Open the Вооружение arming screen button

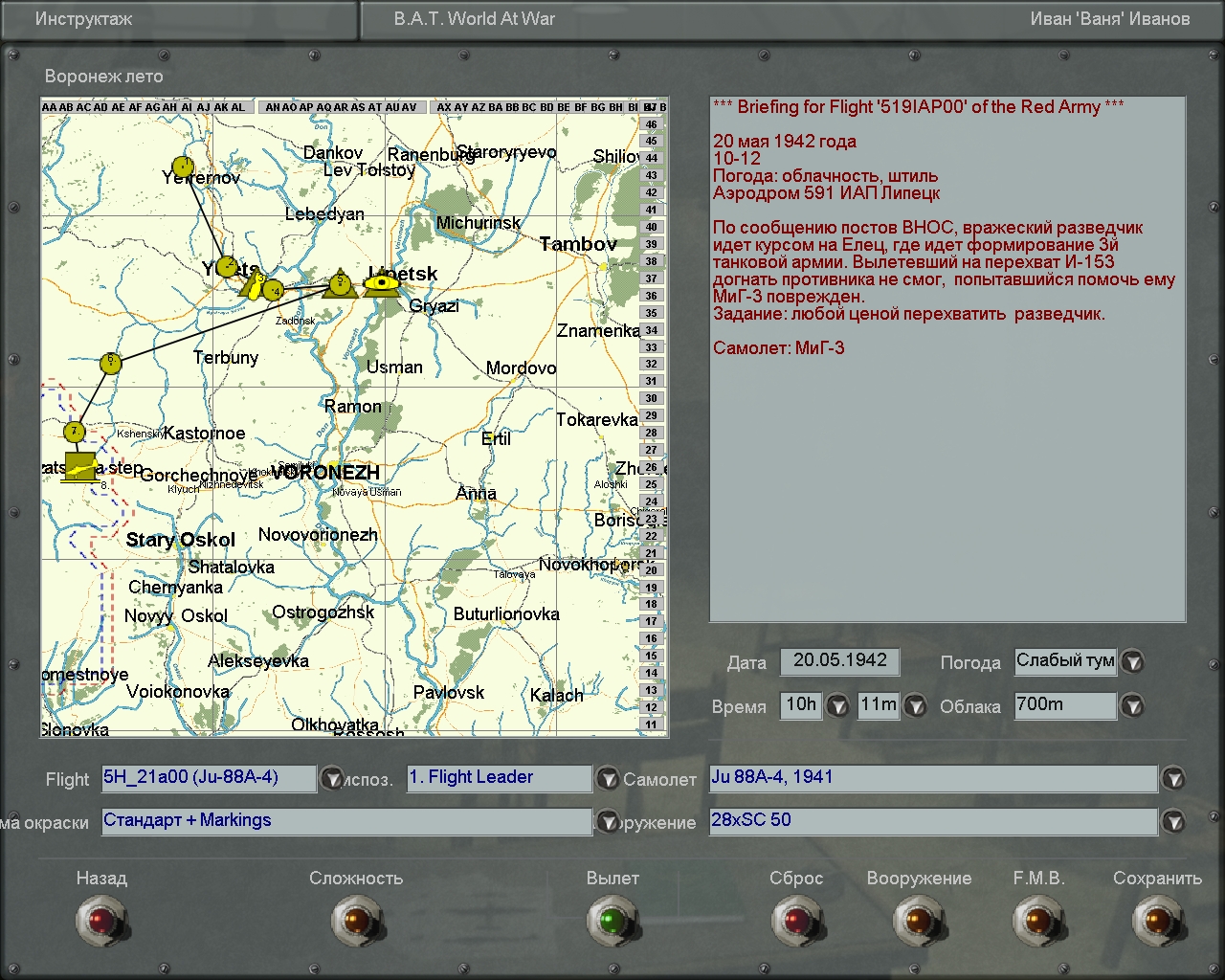[918, 921]
